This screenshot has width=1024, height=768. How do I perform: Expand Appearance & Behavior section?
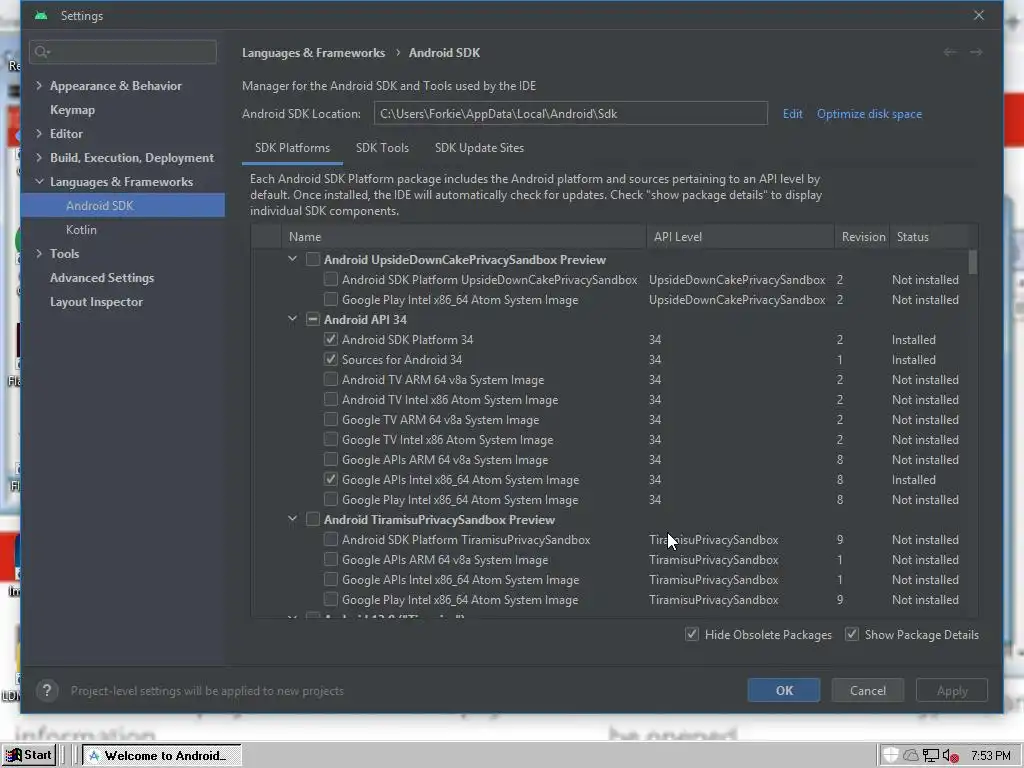tap(39, 86)
